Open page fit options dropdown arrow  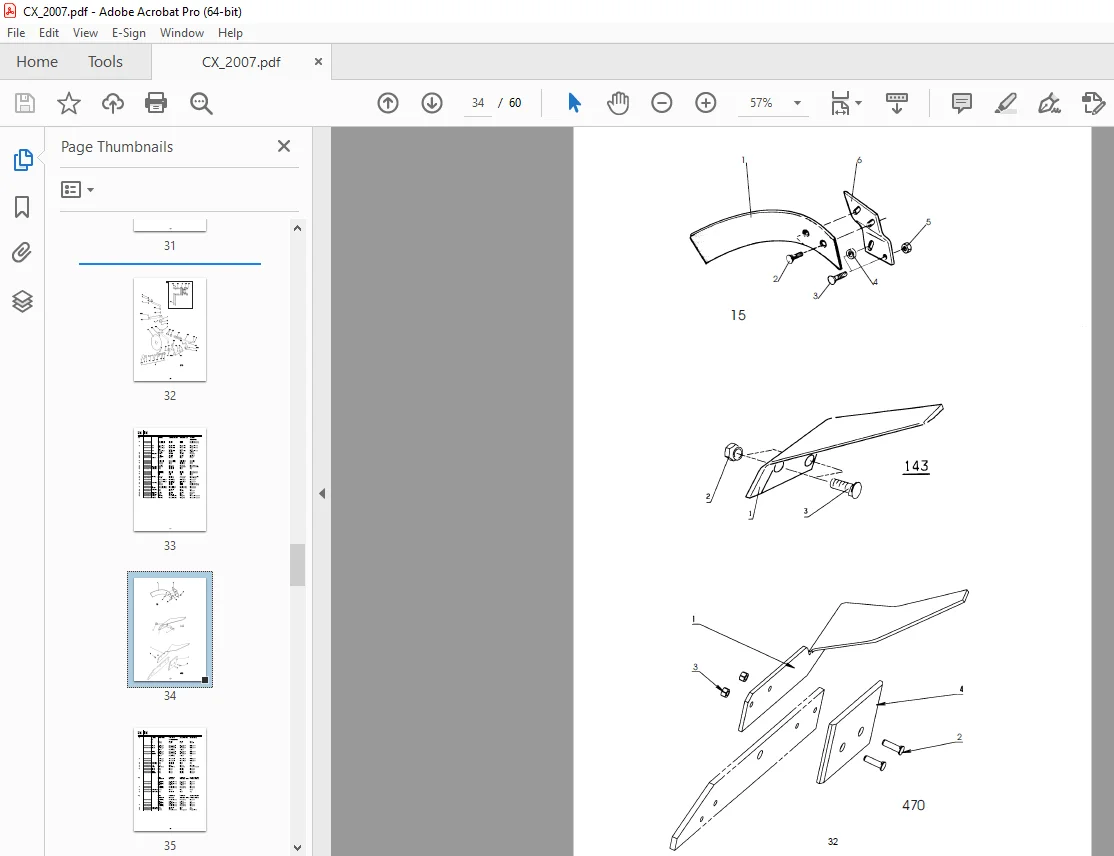click(858, 103)
